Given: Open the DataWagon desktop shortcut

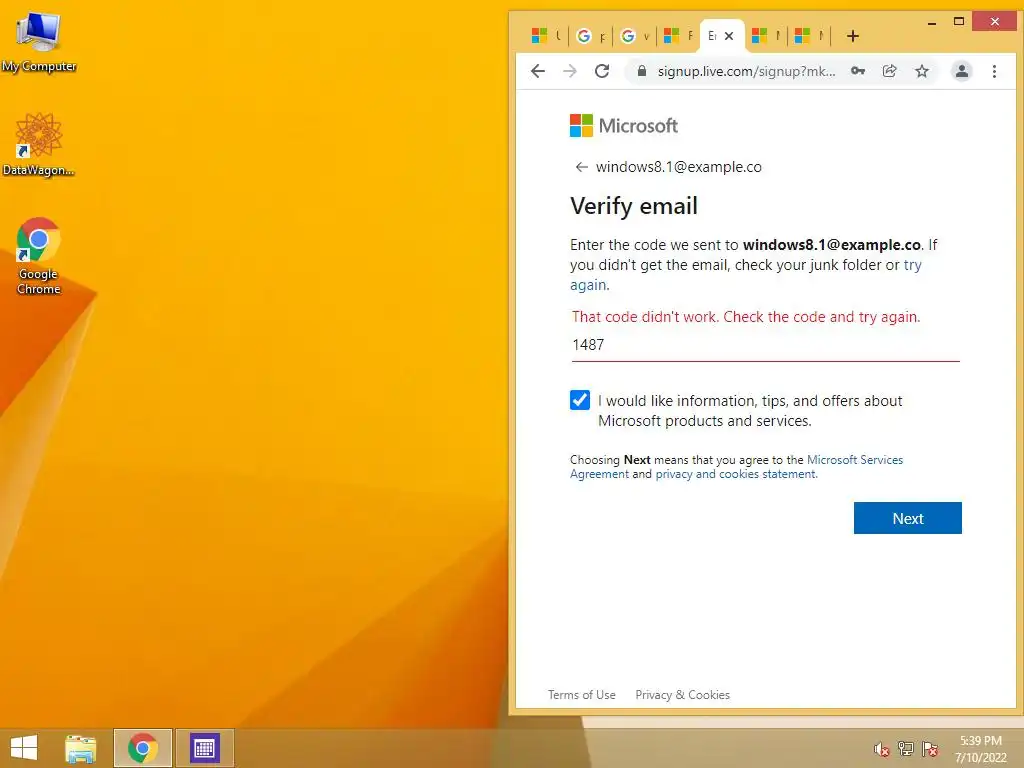Looking at the screenshot, I should point(39,144).
